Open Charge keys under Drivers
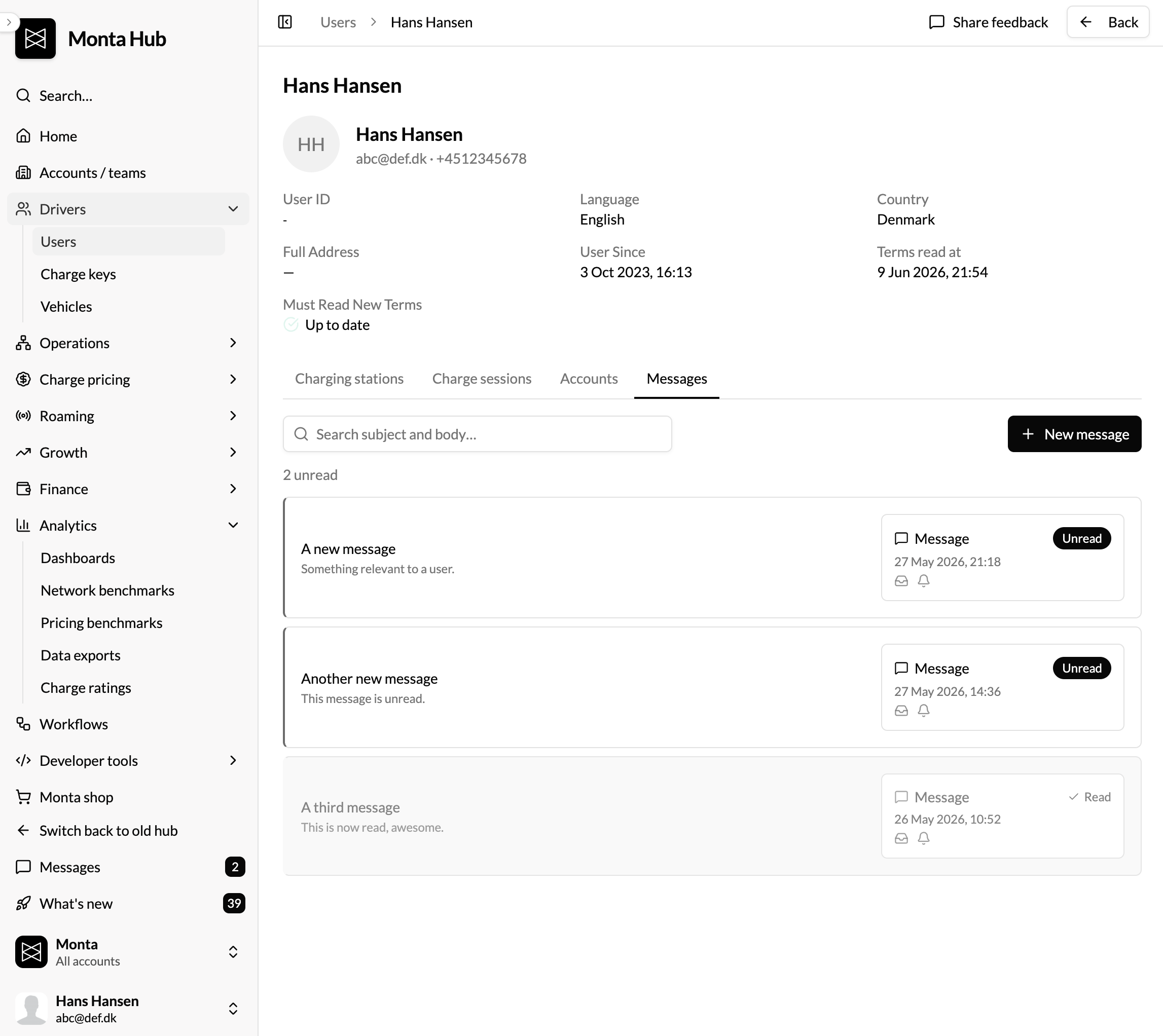Screen dimensions: 1163x1036 [x=129, y=274]
